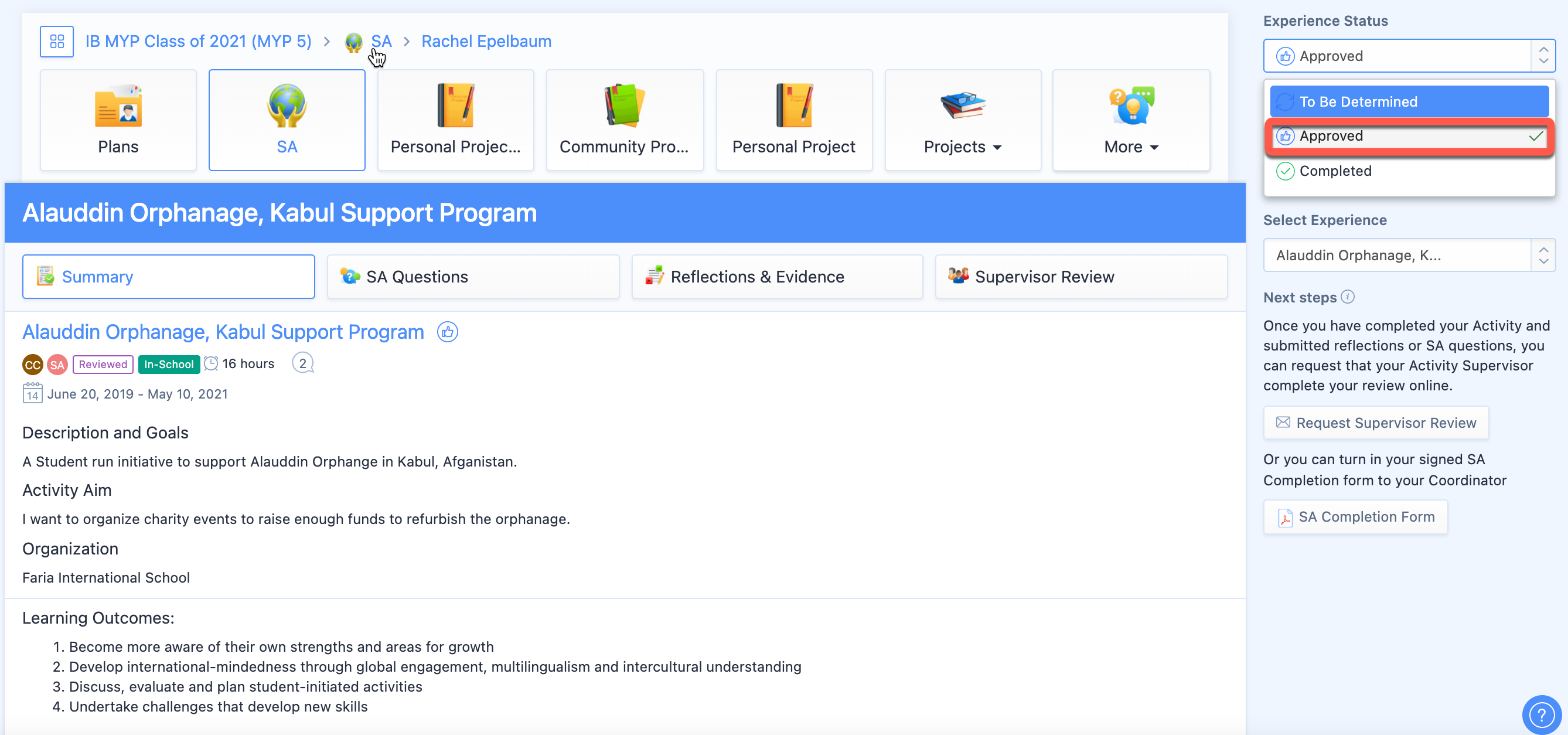Click the approved thumbs-up icon beside title

(448, 332)
